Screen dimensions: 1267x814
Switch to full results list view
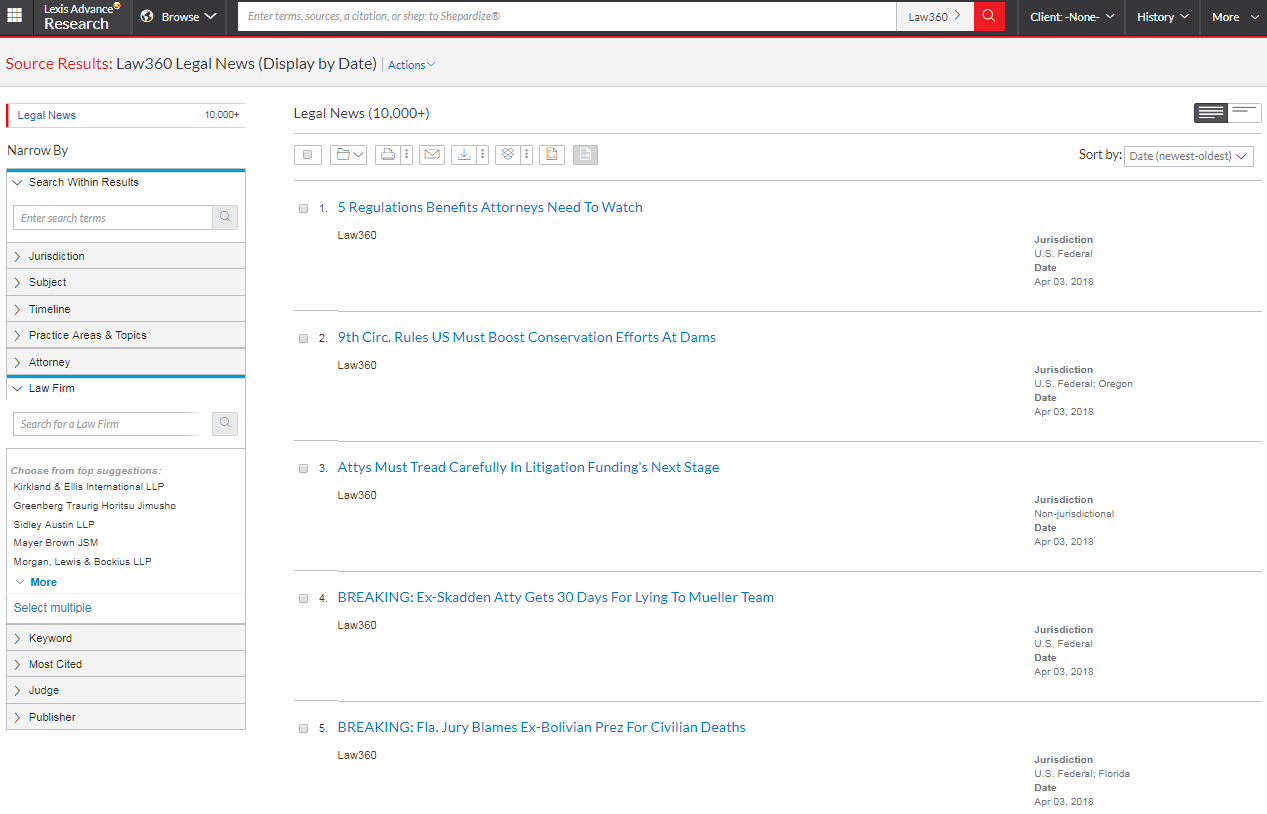[x=1210, y=113]
